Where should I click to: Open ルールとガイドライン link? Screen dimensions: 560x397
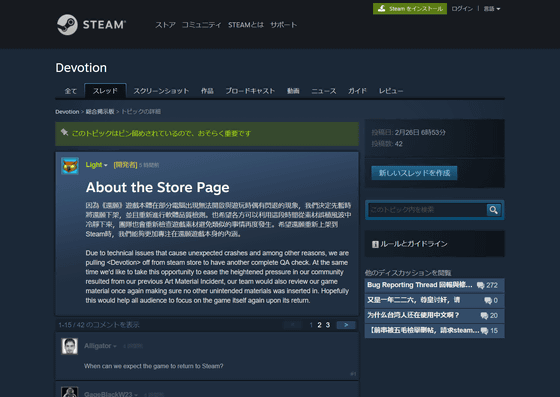pyautogui.click(x=414, y=244)
